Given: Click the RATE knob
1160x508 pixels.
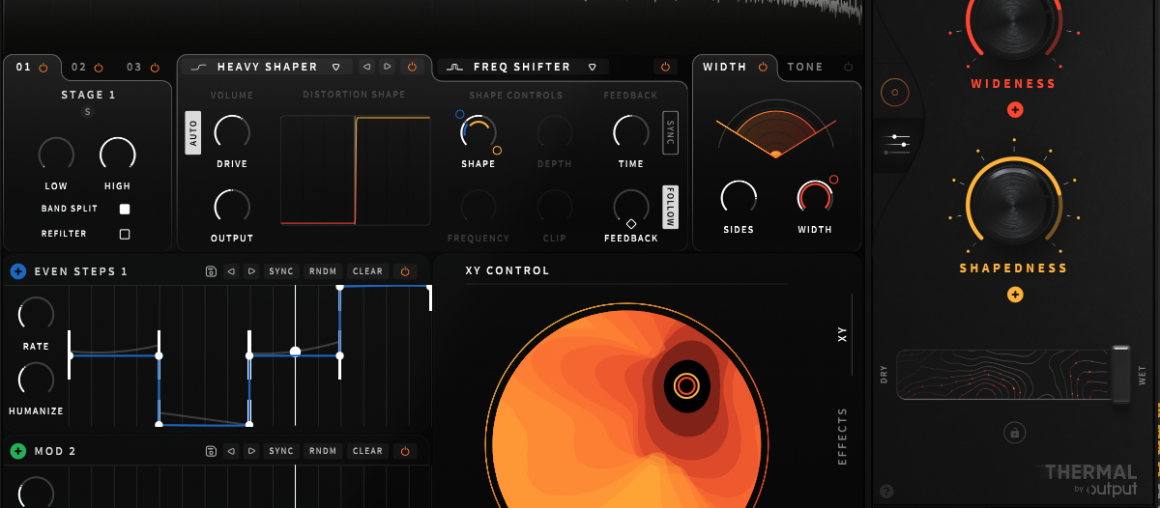Looking at the screenshot, I should [36, 315].
